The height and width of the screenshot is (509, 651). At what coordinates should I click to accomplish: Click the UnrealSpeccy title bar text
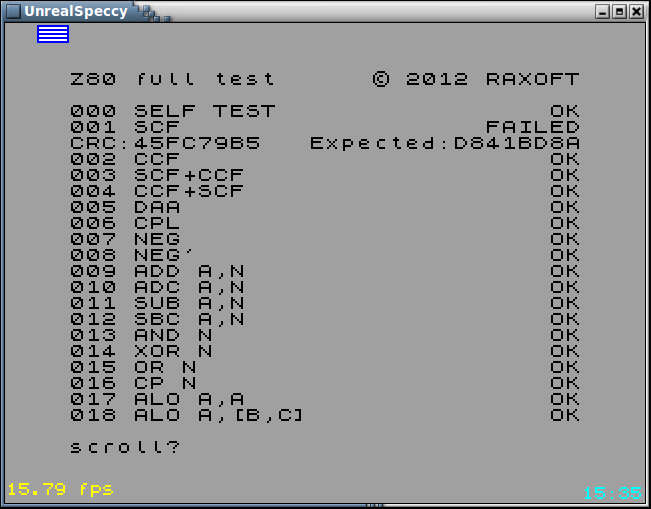[x=76, y=11]
